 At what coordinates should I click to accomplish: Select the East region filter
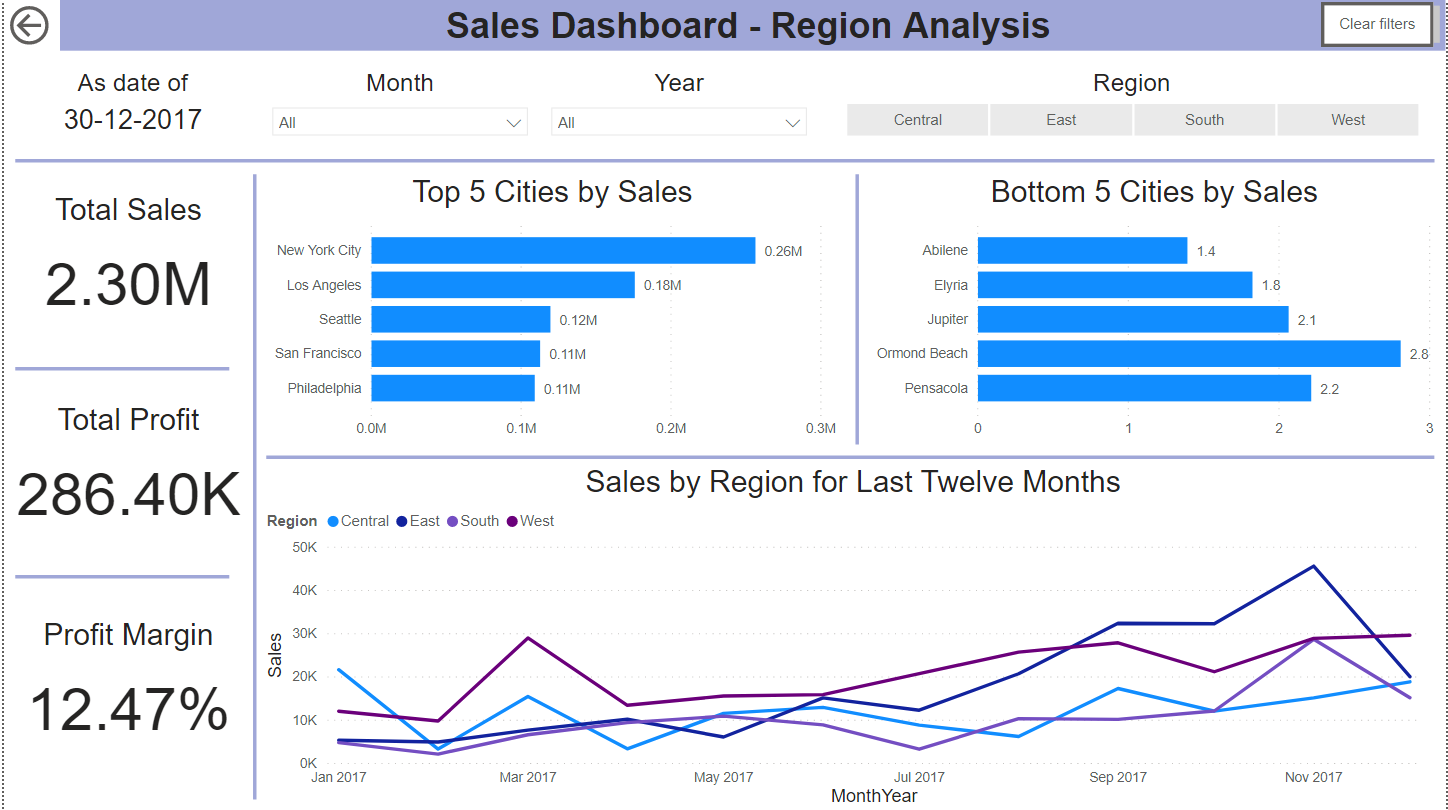1060,119
